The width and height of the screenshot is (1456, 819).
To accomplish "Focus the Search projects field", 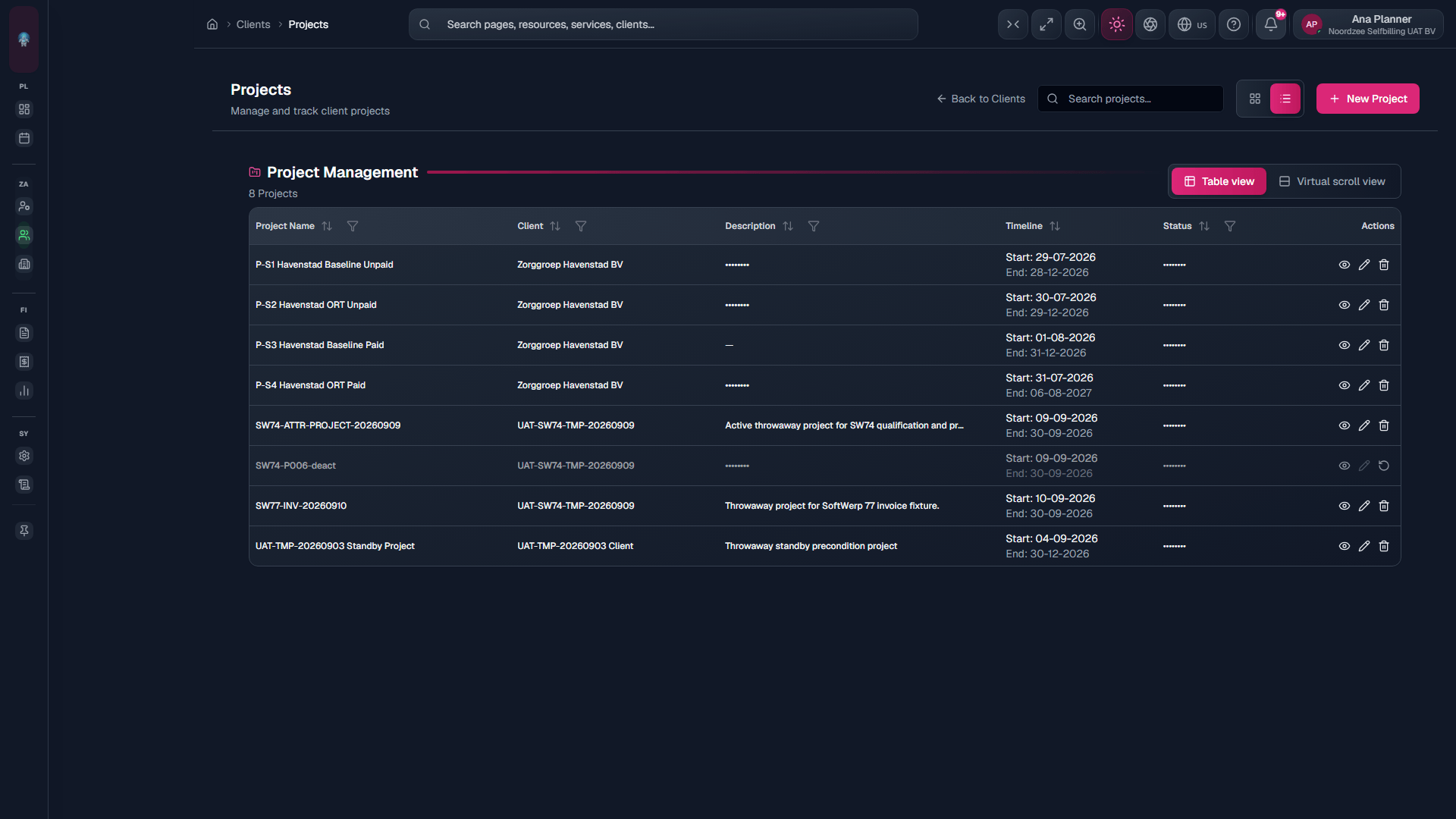I will pos(1131,99).
